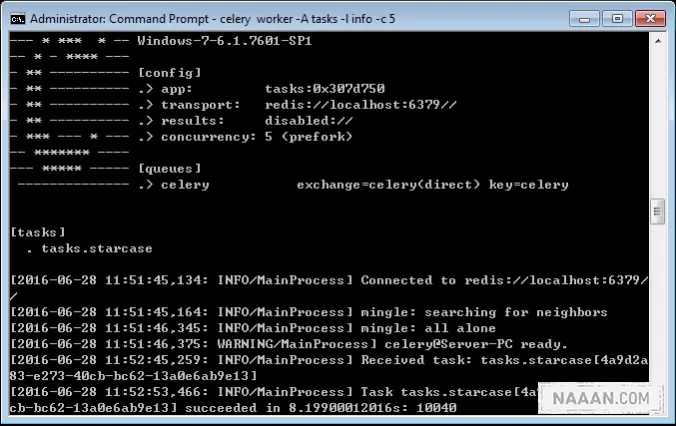Image resolution: width=676 pixels, height=426 pixels.
Task: Click the scrollbar up arrow
Action: [658, 41]
